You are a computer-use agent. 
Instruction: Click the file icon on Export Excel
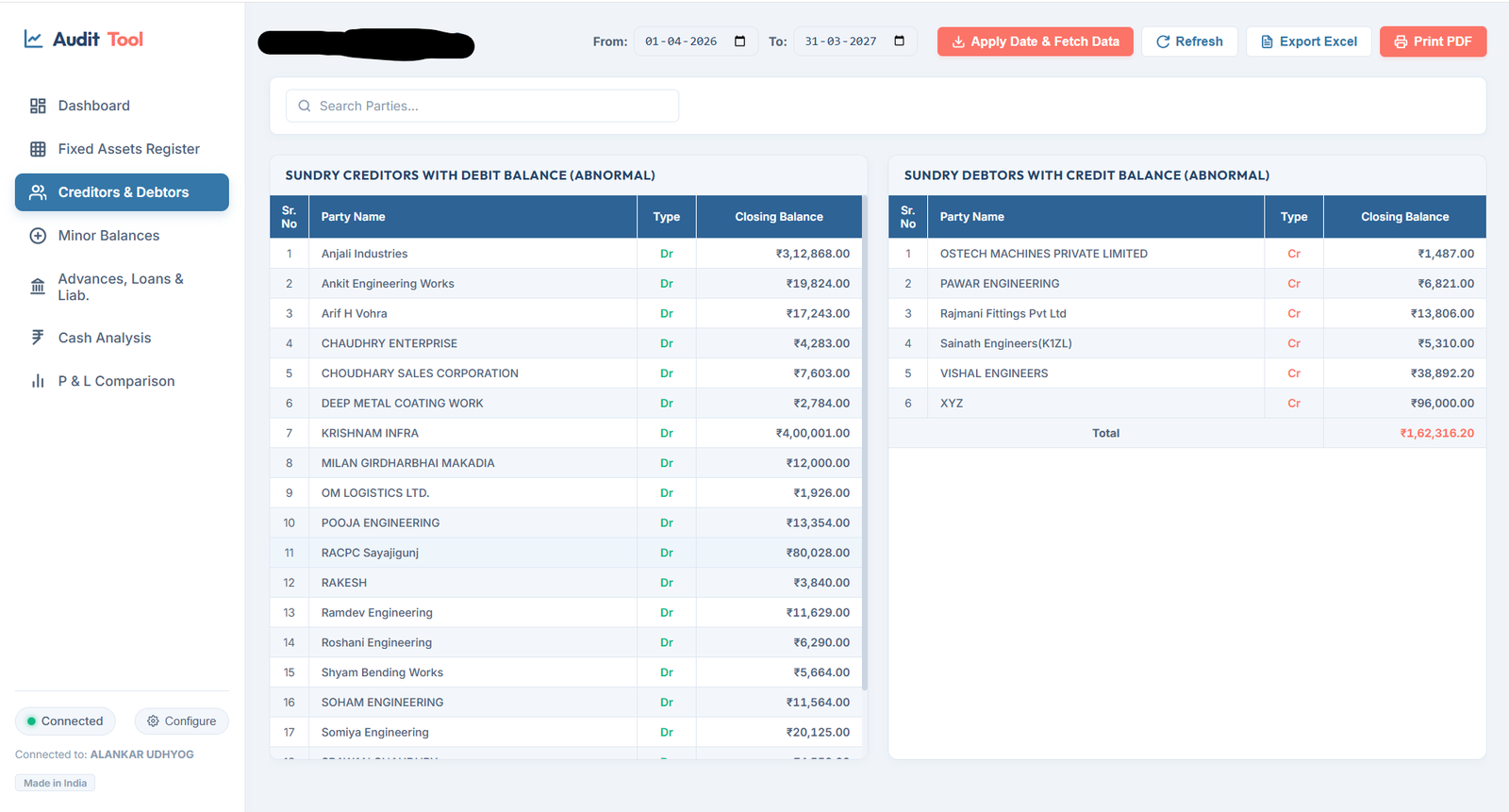tap(1267, 41)
